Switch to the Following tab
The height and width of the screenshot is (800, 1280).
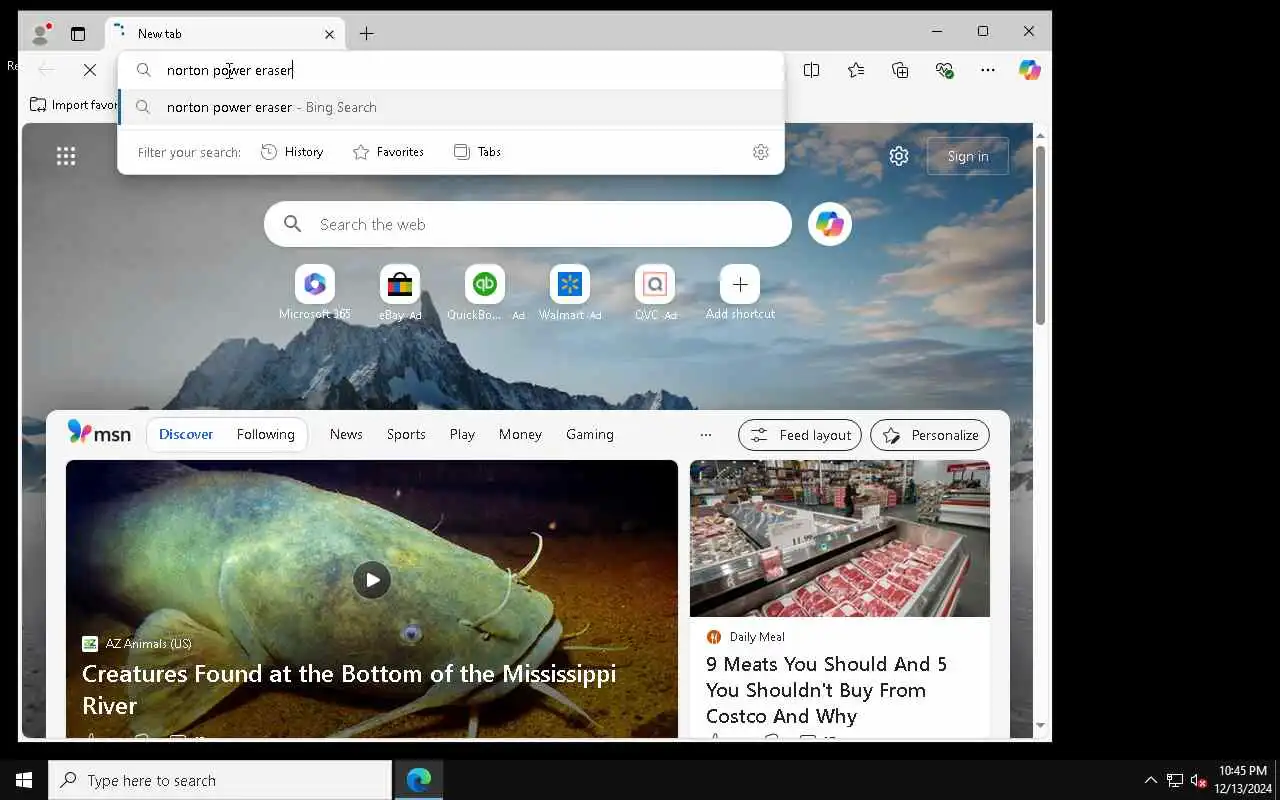265,434
